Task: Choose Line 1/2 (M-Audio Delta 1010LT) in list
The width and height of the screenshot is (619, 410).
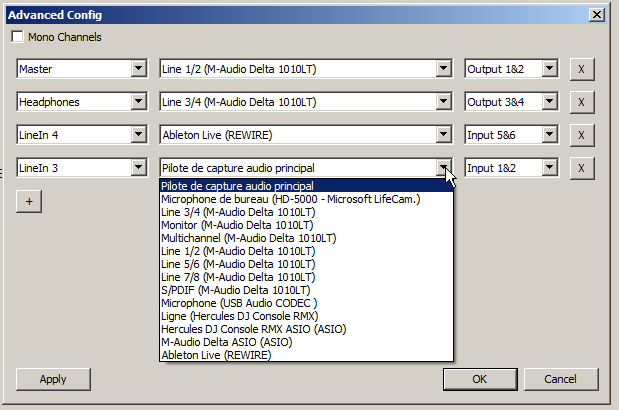Action: point(306,251)
